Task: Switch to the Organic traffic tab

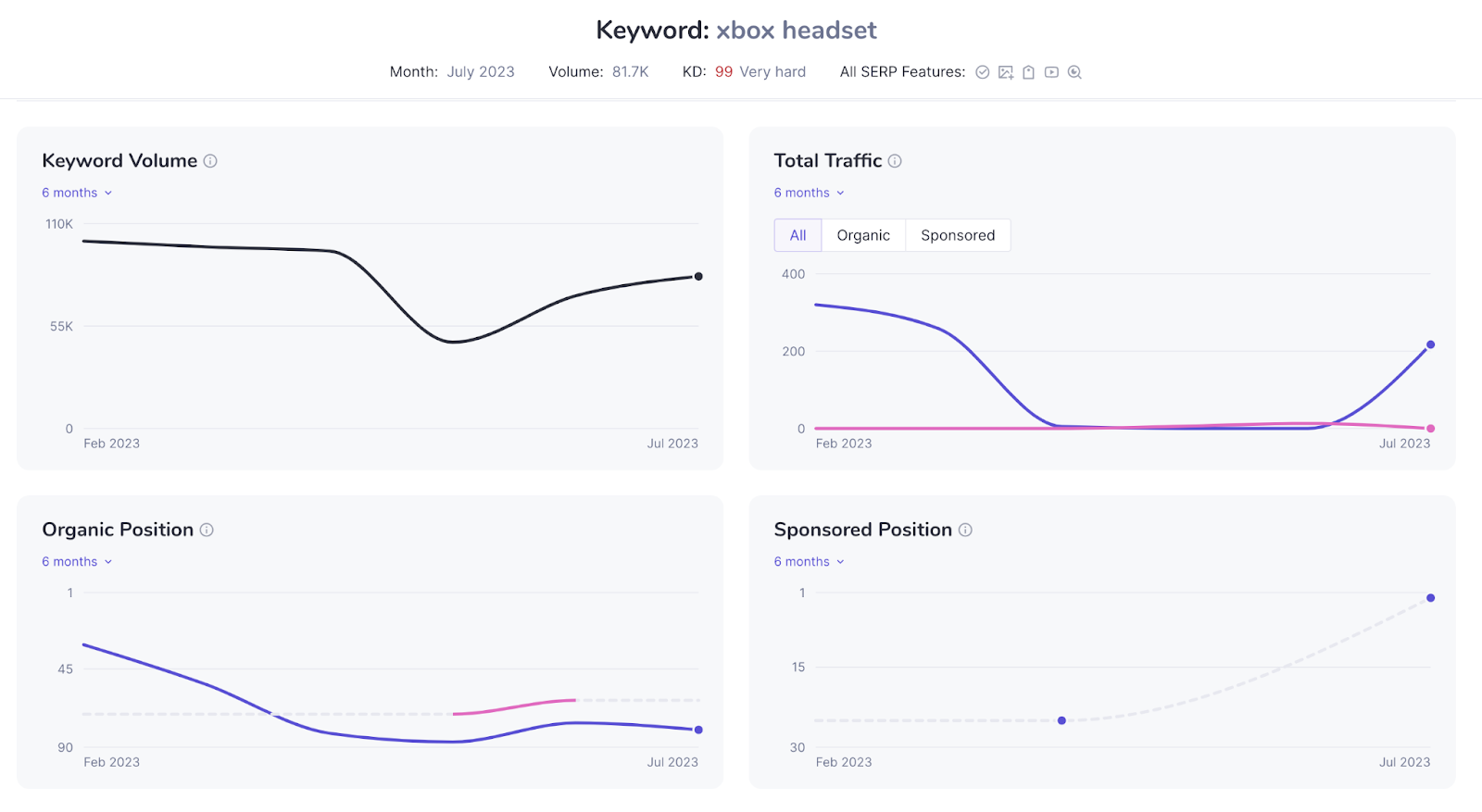Action: click(x=863, y=235)
